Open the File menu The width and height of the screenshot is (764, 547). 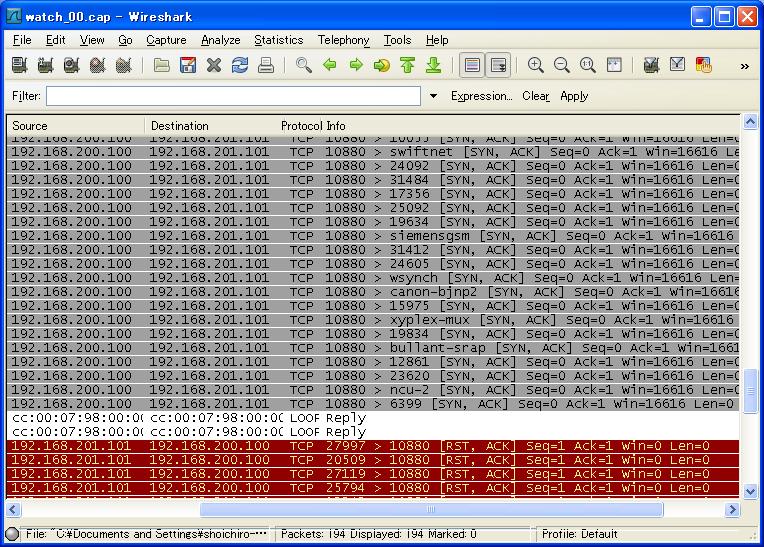click(22, 40)
